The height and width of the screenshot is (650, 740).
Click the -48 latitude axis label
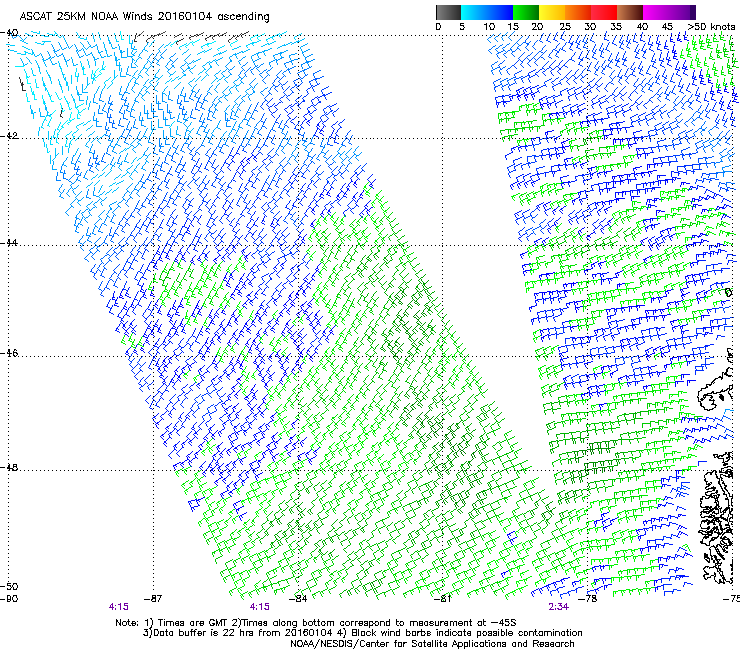click(x=9, y=467)
